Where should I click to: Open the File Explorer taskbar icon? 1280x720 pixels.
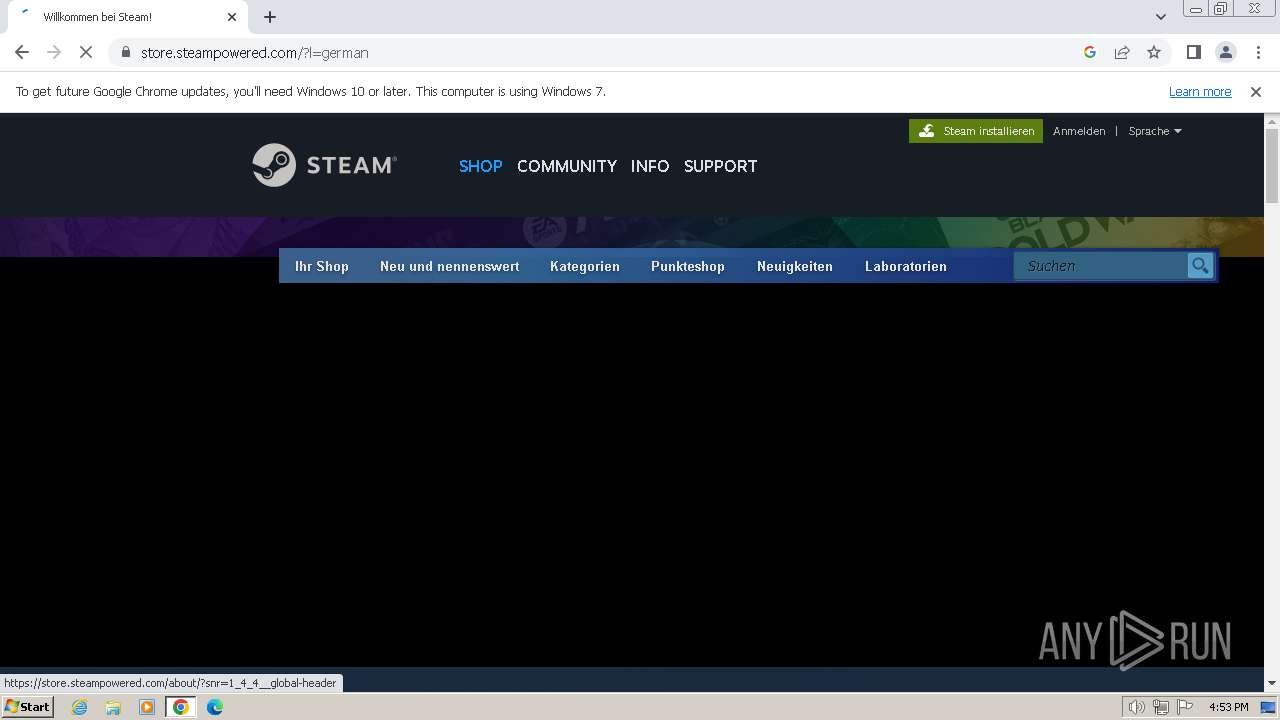tap(113, 707)
